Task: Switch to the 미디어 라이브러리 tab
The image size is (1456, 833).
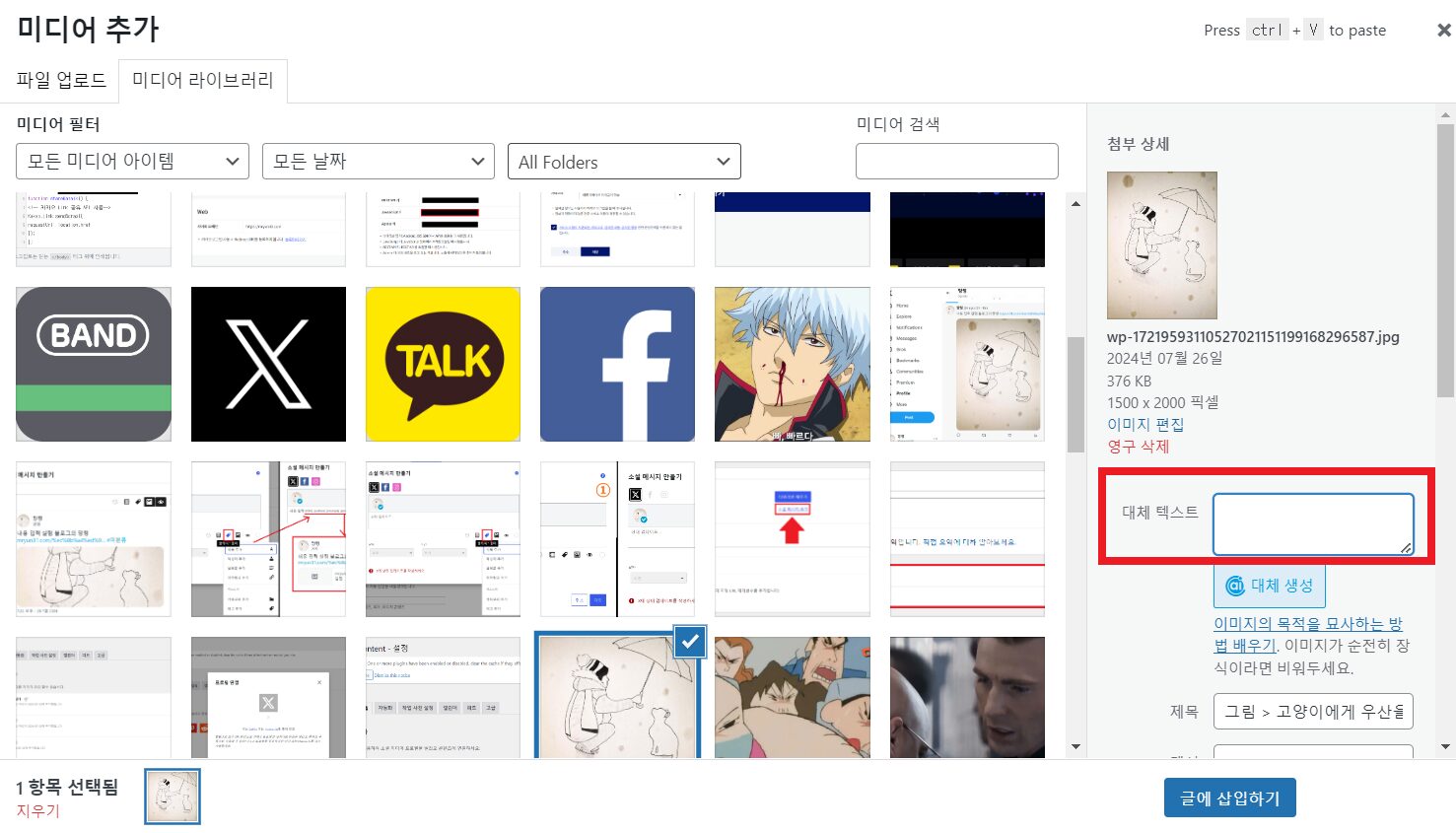Action: 203,80
